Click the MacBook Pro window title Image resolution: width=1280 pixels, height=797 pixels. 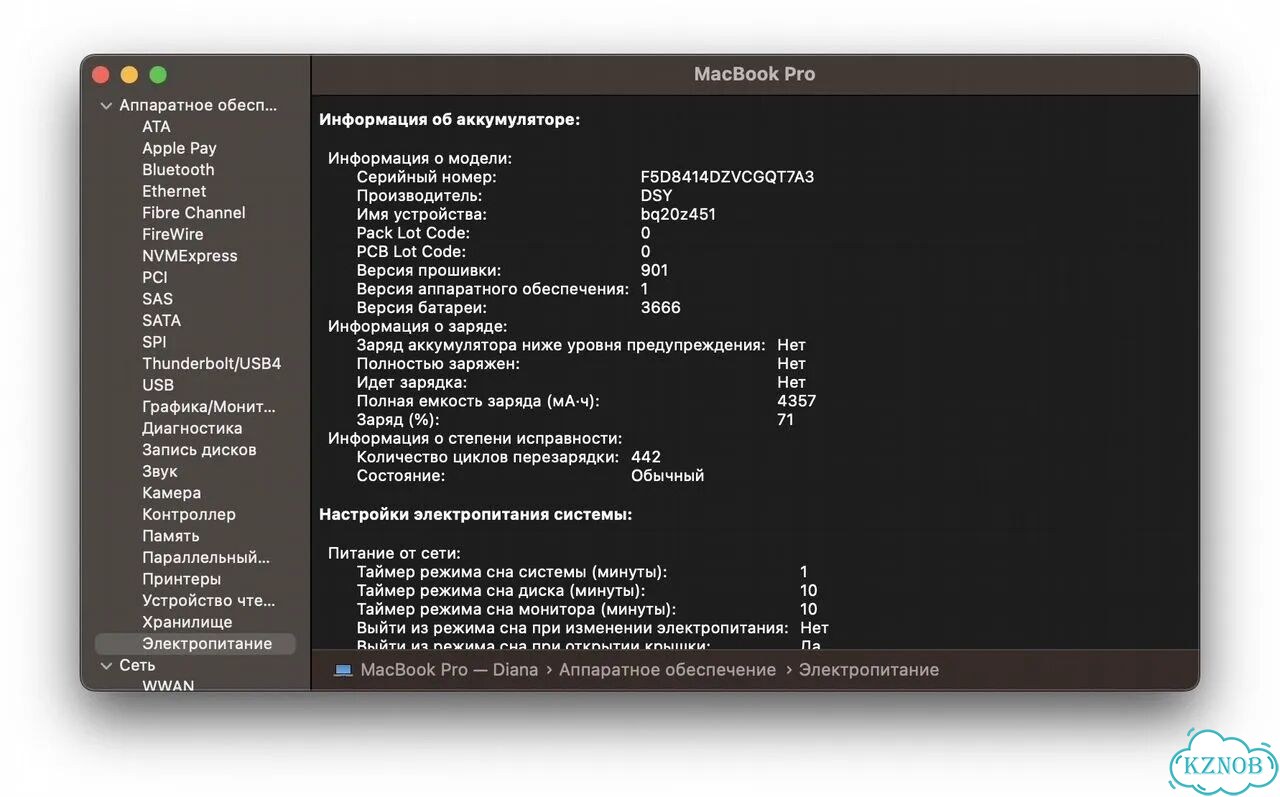[x=754, y=74]
